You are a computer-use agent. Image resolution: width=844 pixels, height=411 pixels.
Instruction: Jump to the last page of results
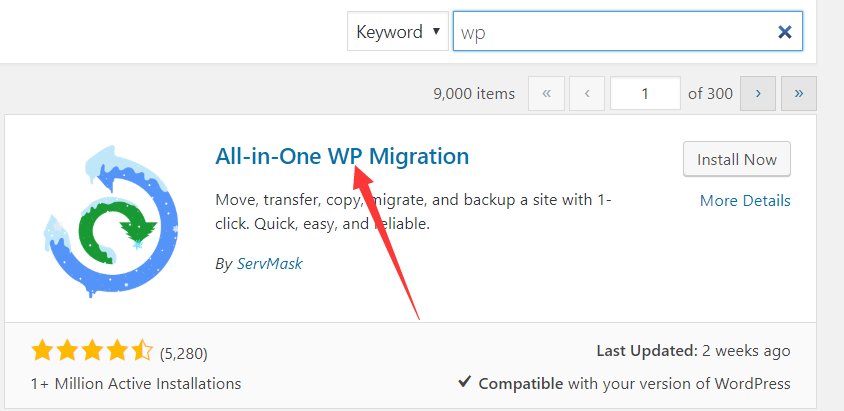pos(798,93)
